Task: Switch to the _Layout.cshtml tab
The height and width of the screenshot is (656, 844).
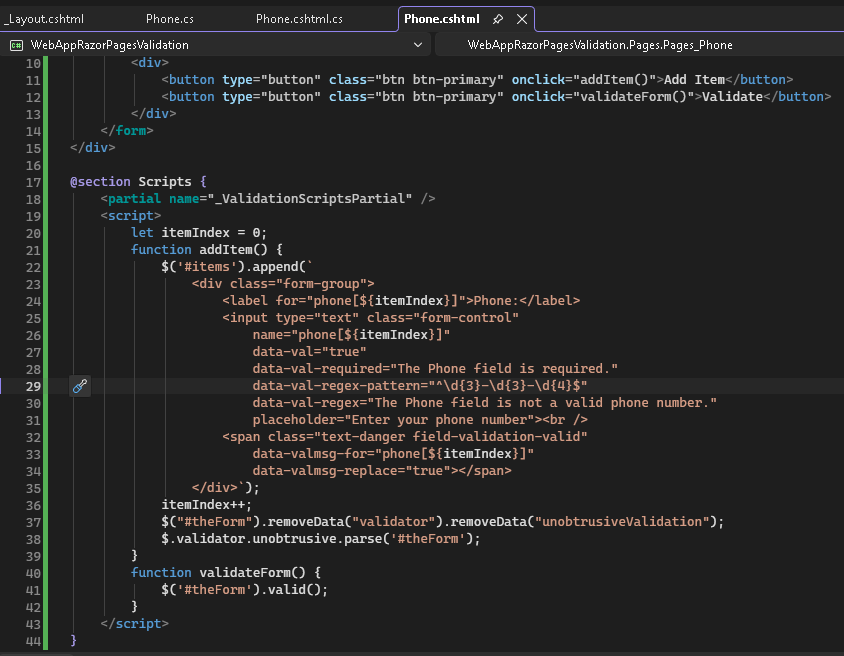Action: click(x=44, y=19)
